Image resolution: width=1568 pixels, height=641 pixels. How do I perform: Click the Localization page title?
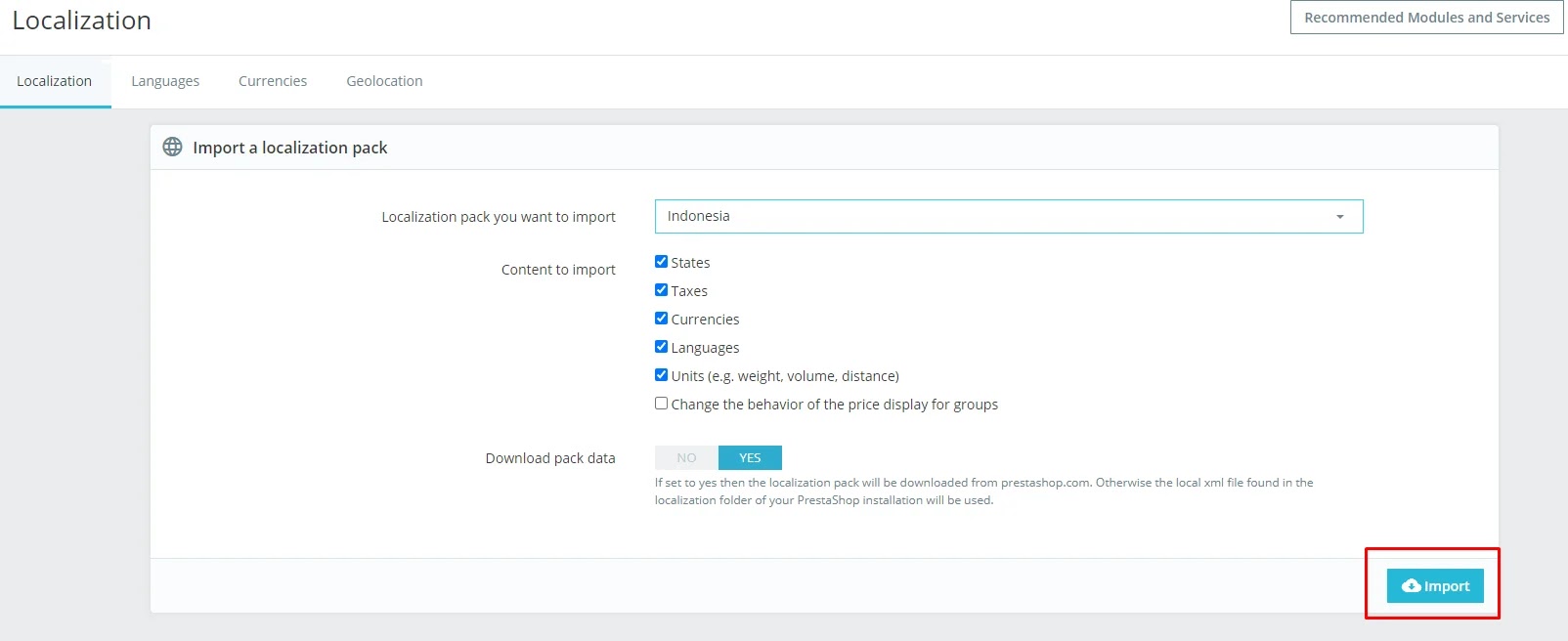82,21
